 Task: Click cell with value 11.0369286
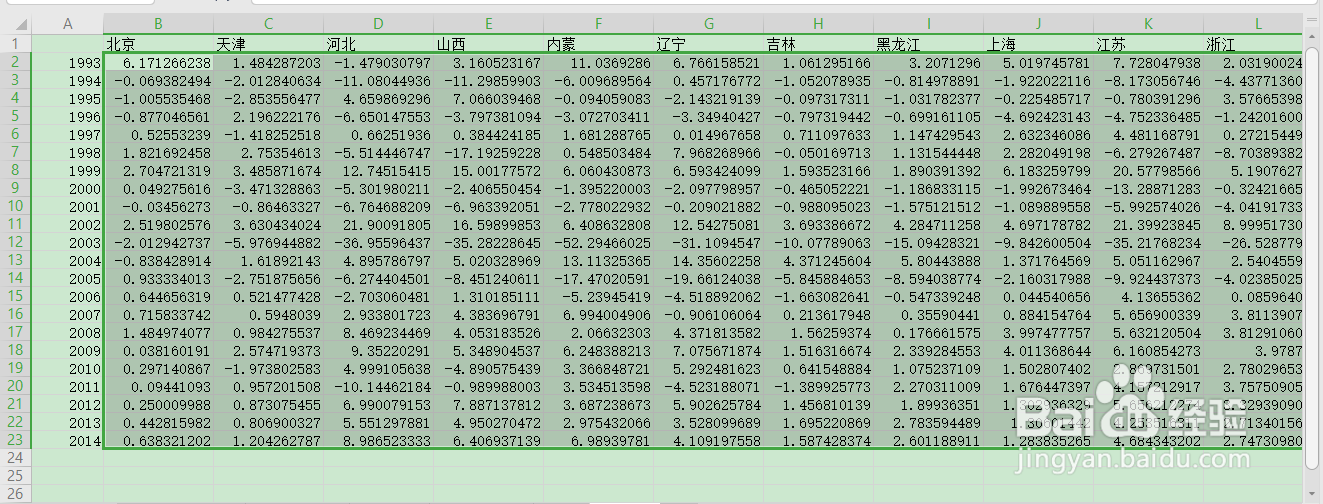pyautogui.click(x=598, y=62)
